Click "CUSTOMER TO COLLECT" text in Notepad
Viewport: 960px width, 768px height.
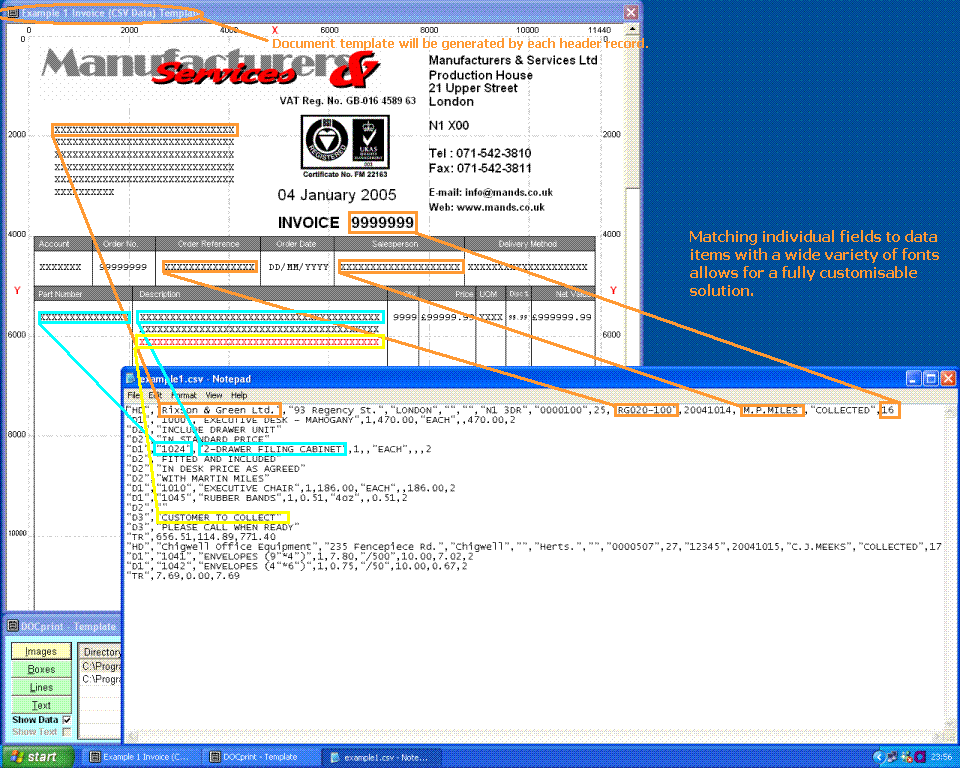coord(221,518)
